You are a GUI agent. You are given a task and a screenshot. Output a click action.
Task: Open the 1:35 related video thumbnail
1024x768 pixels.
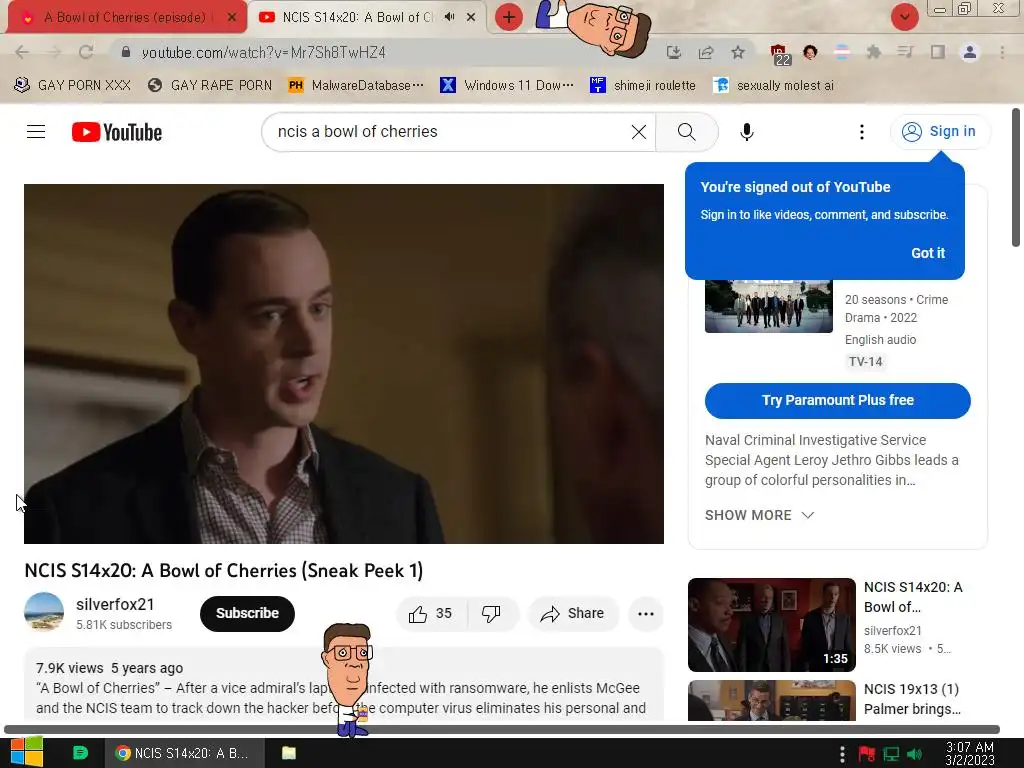point(771,624)
